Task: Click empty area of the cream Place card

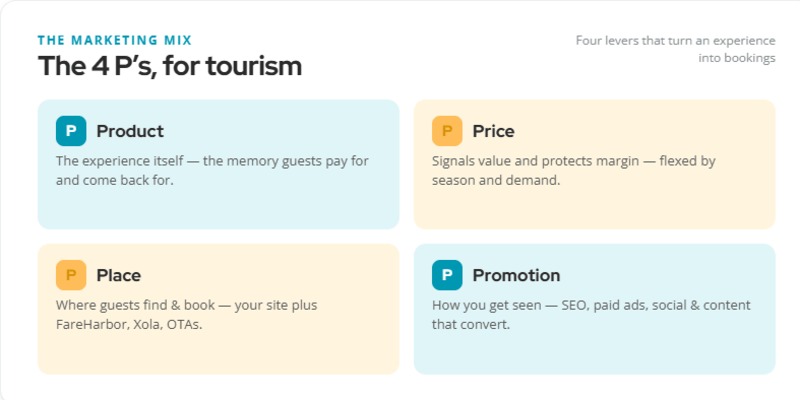Action: pos(218,353)
